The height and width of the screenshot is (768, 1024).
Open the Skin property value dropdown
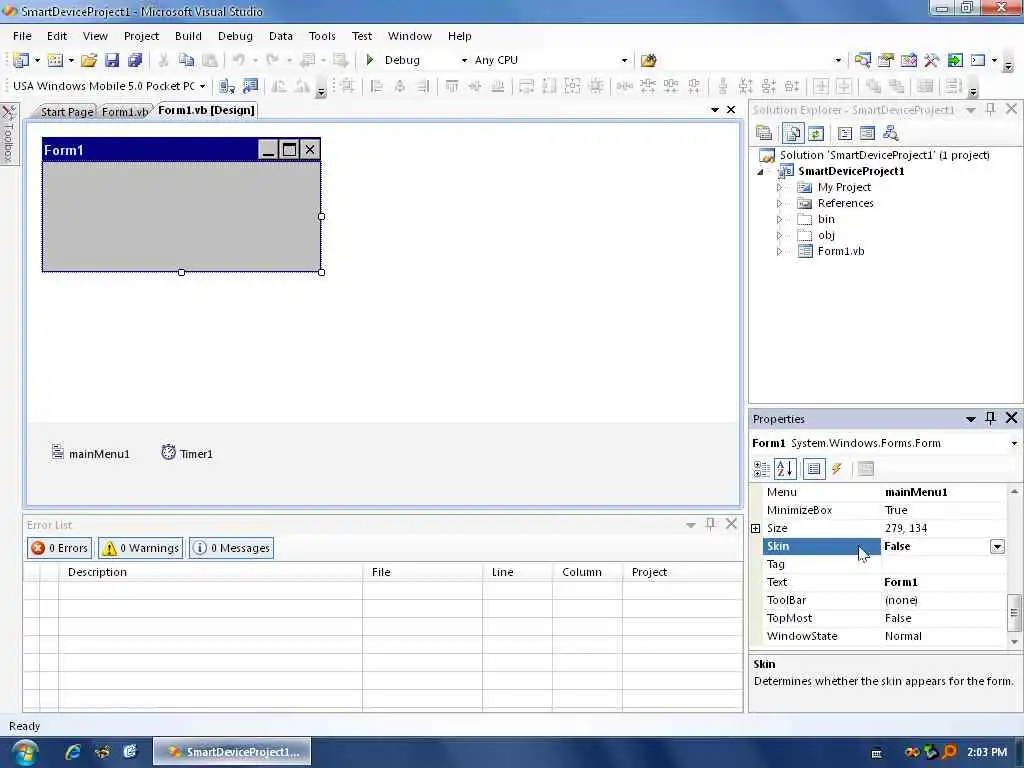[x=997, y=547]
